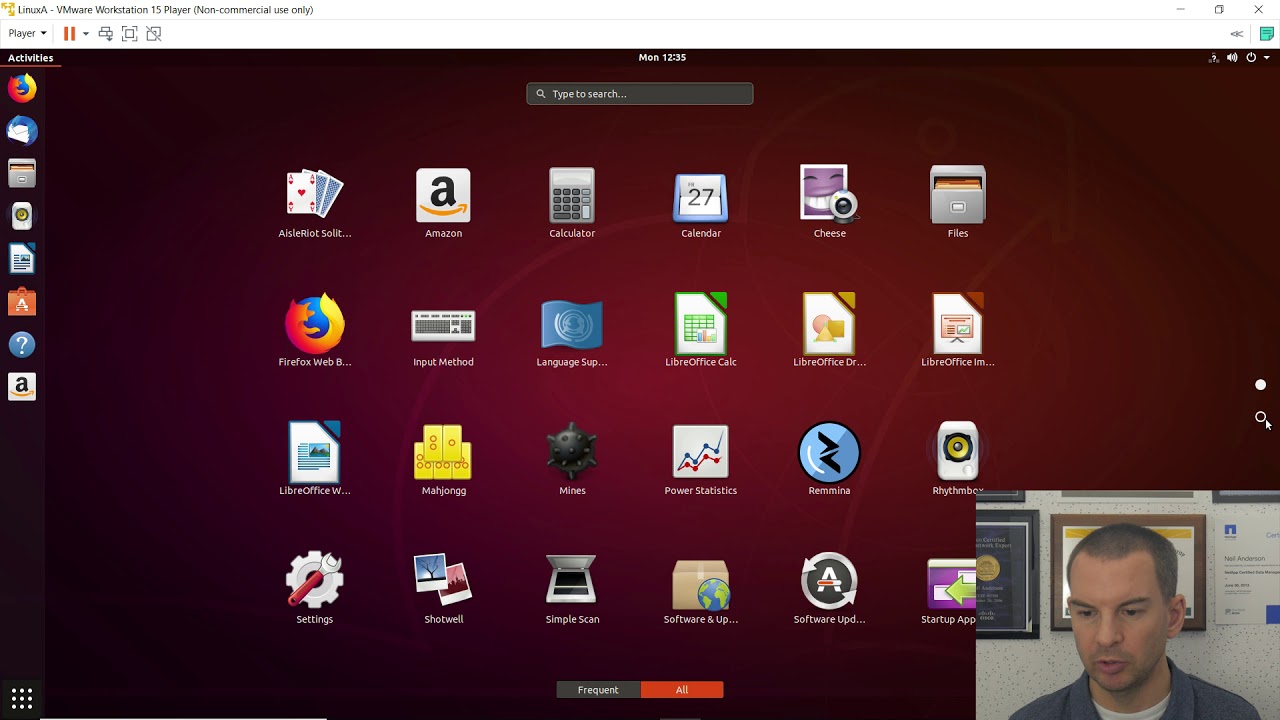Open the power system menu icon
Image resolution: width=1280 pixels, height=720 pixels.
[x=1251, y=58]
